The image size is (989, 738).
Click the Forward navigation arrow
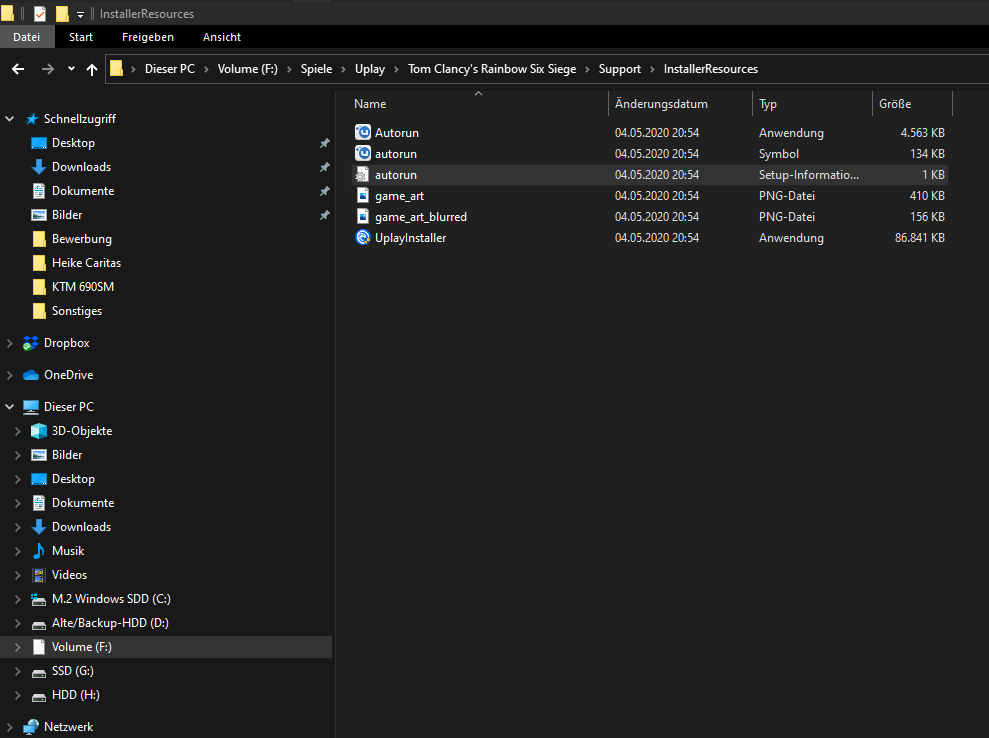coord(48,69)
